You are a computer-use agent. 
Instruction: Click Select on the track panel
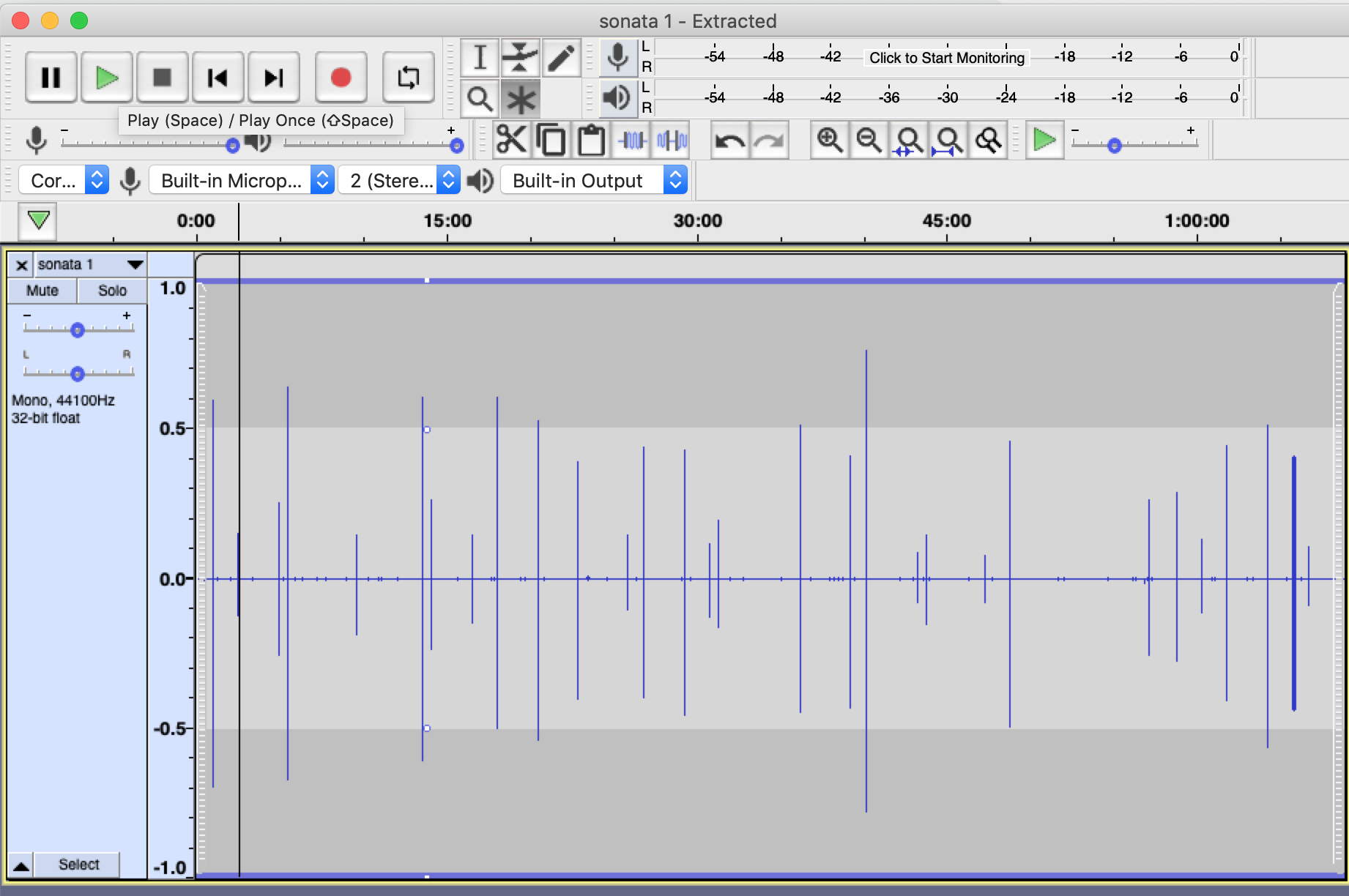point(77,865)
